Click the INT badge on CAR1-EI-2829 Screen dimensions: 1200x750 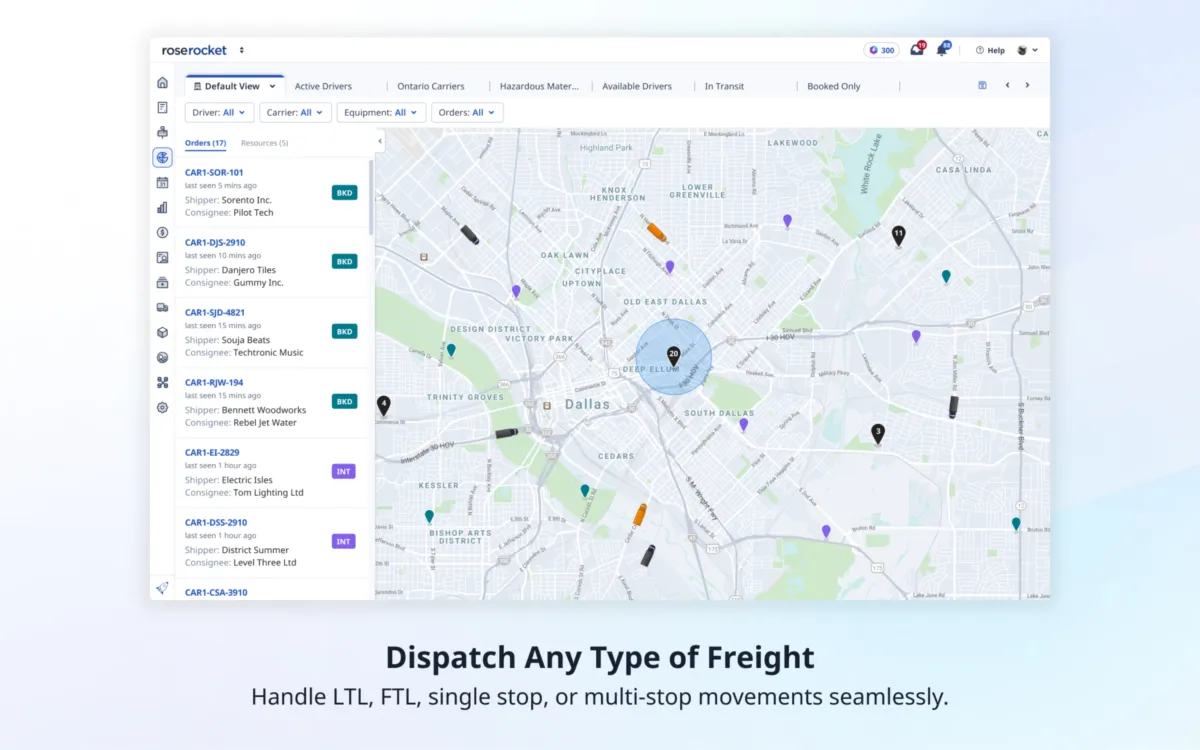(344, 471)
